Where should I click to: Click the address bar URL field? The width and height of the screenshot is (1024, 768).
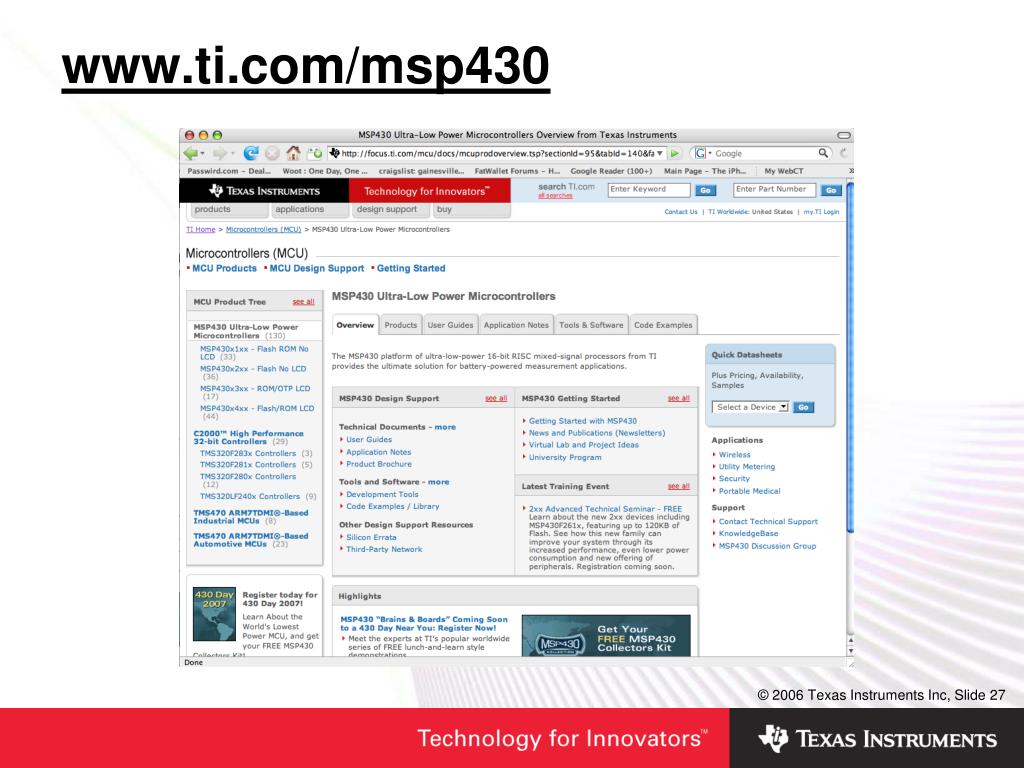[496, 153]
